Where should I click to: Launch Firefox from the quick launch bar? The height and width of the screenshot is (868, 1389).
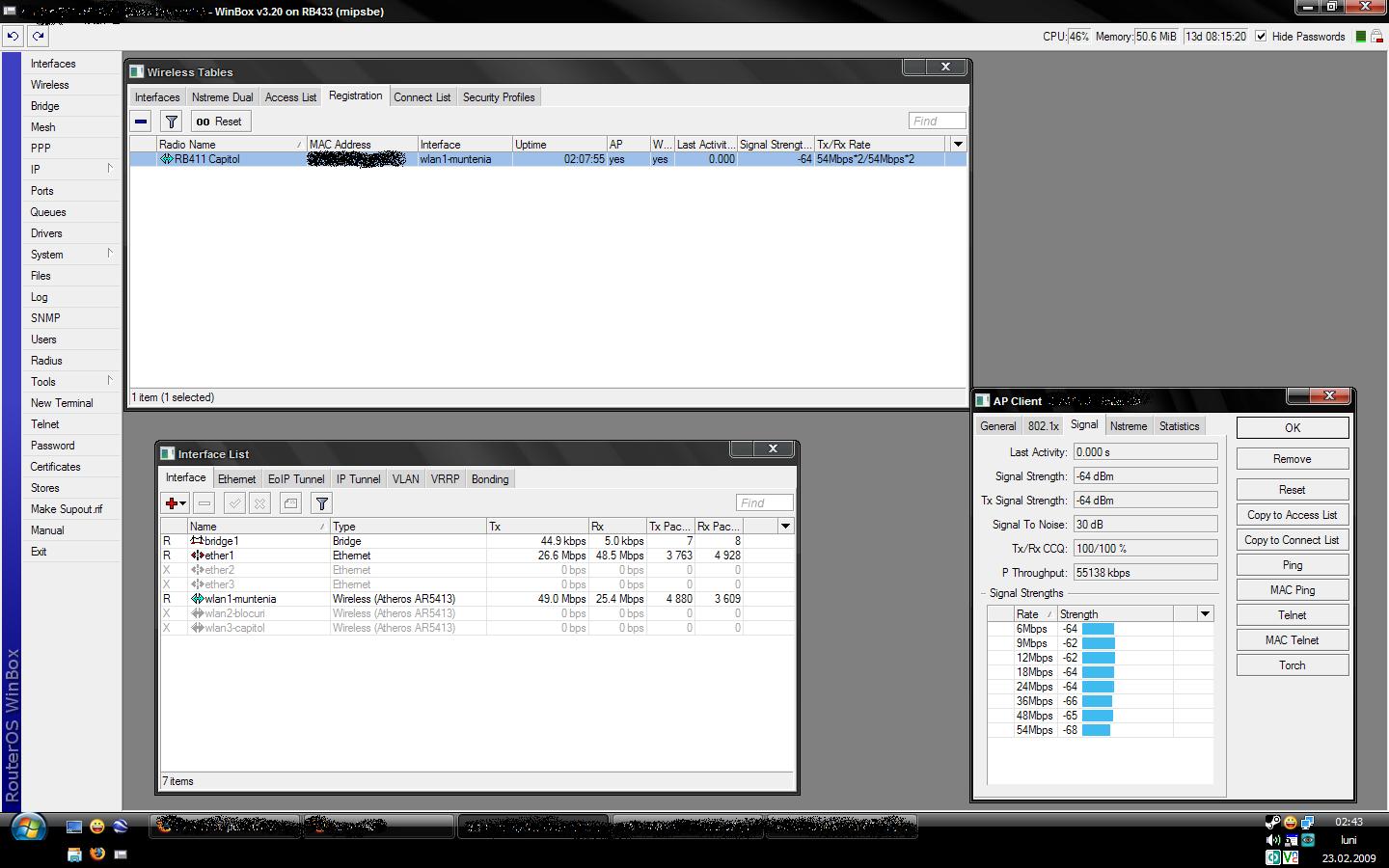97,854
